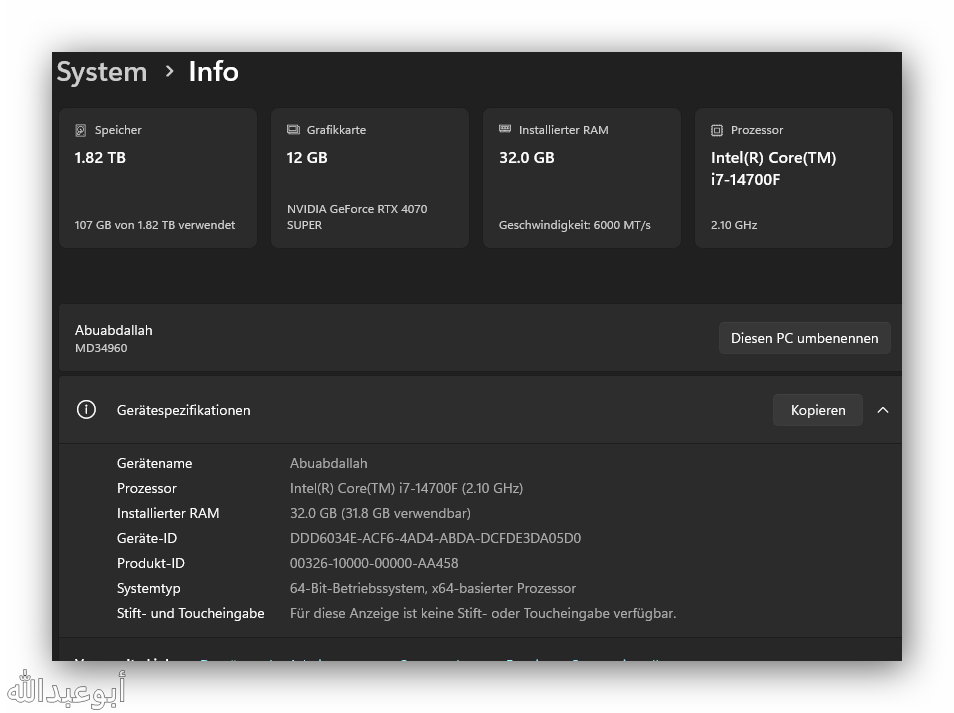Click the Installierter RAM memory icon
This screenshot has height=713, width=954.
pyautogui.click(x=505, y=129)
